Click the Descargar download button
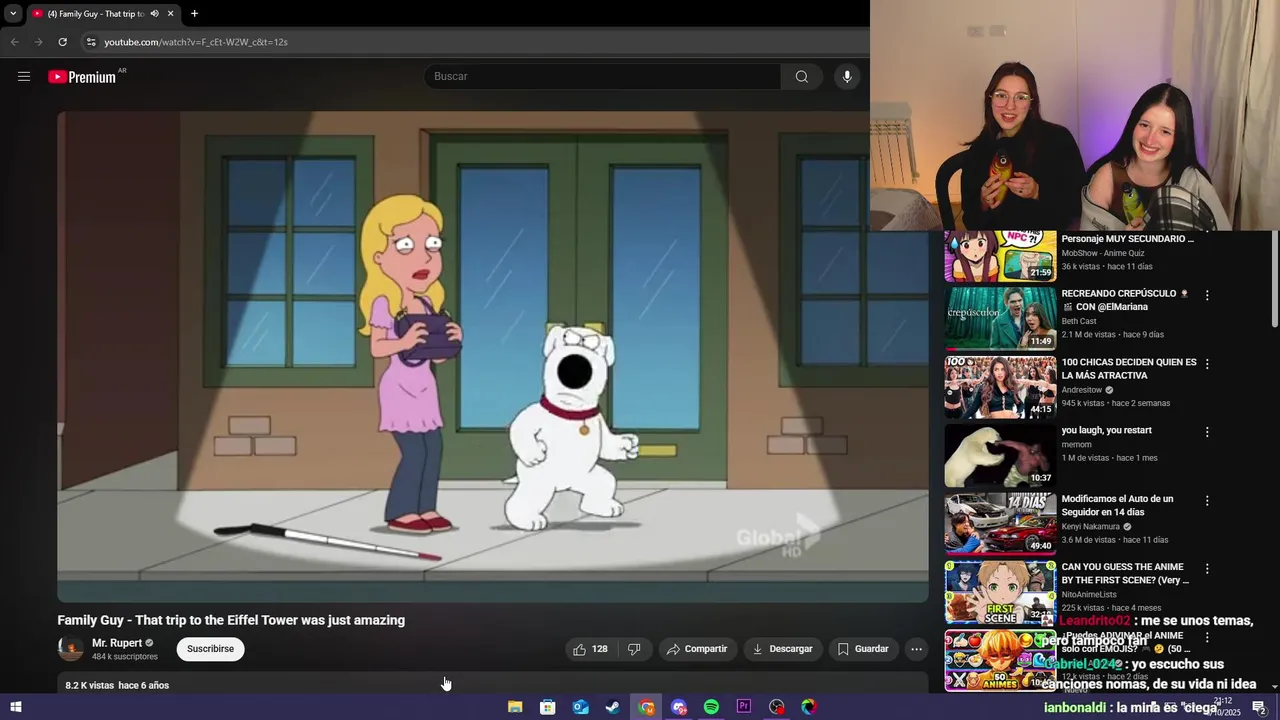 pos(782,649)
